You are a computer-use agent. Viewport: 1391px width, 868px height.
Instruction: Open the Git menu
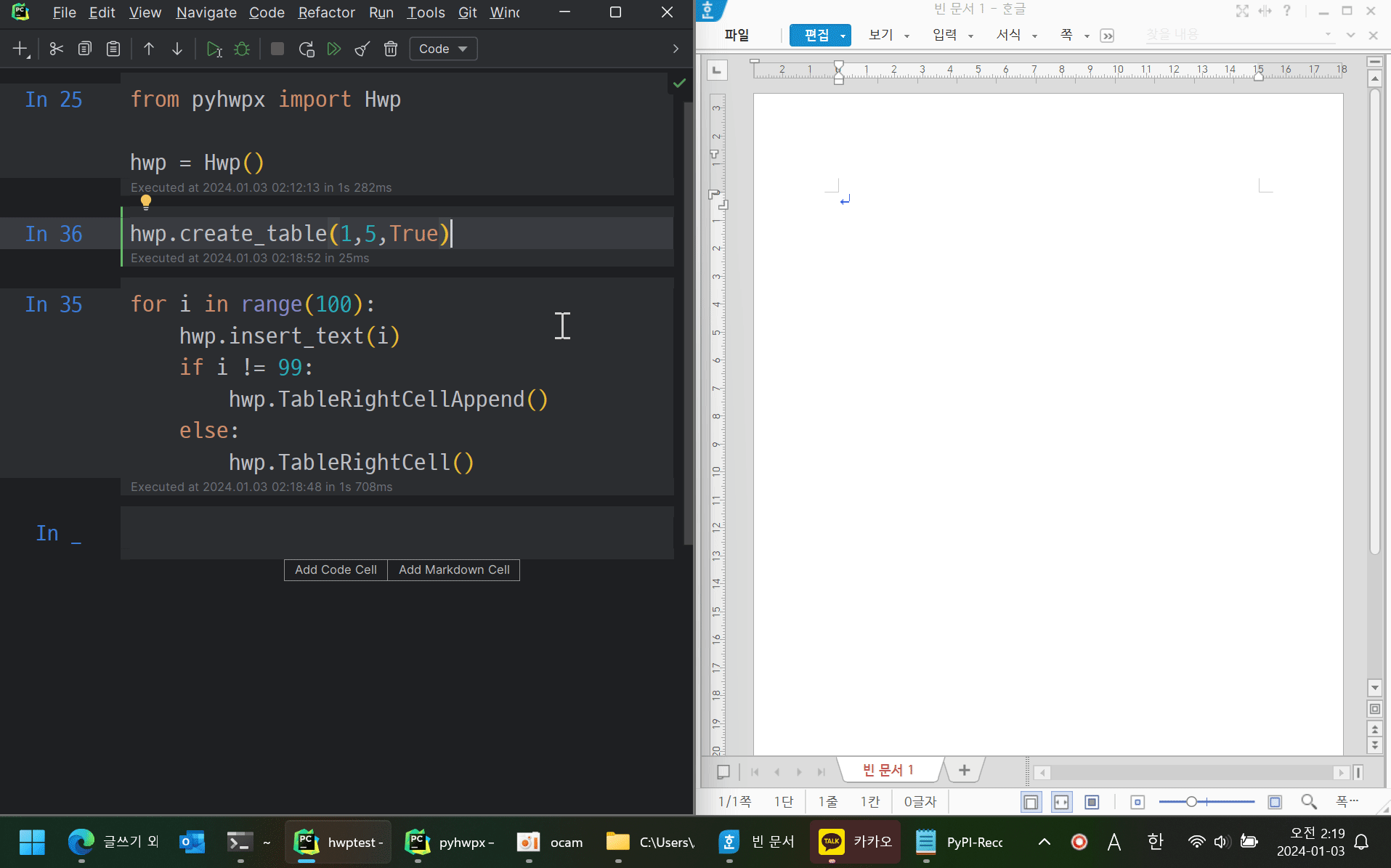467,12
